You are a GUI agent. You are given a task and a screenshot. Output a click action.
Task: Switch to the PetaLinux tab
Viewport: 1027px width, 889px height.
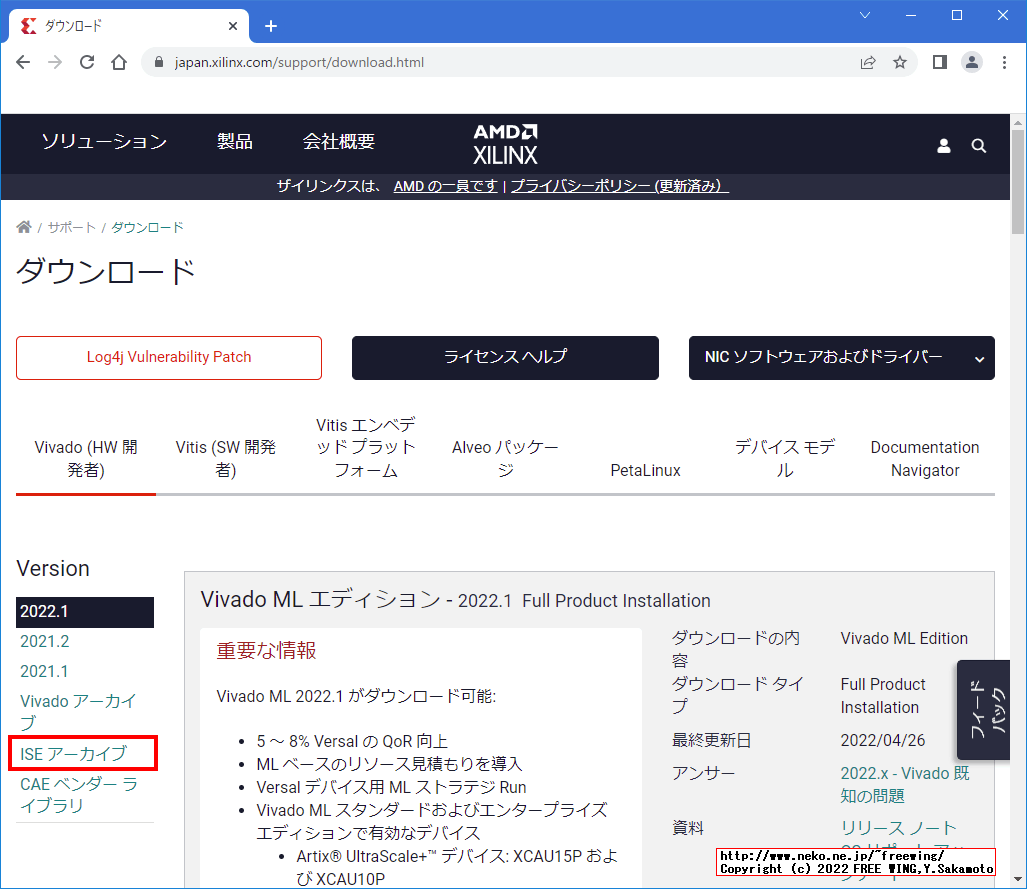645,470
